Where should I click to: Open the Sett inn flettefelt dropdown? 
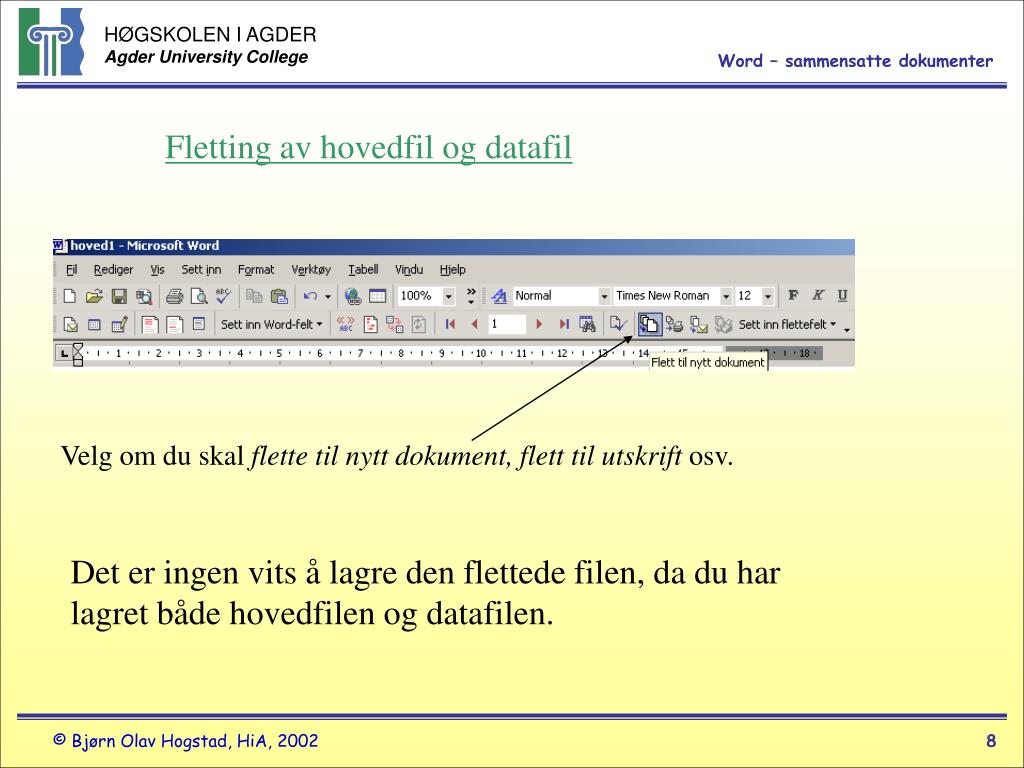787,324
